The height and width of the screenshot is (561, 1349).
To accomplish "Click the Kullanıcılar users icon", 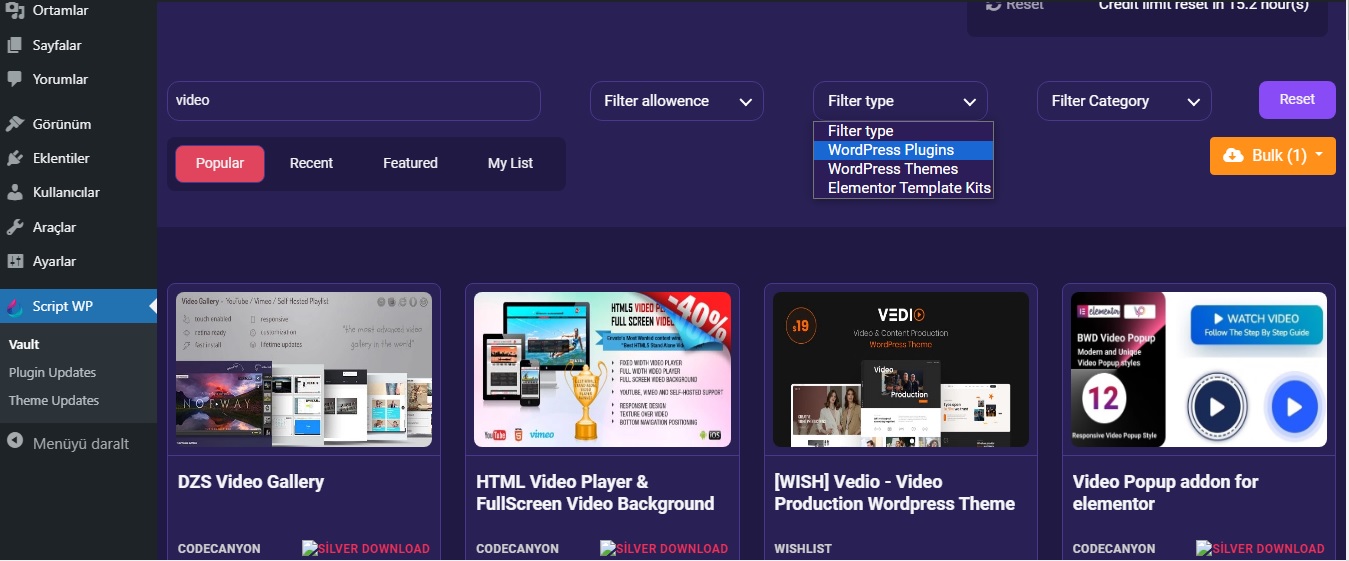I will (x=15, y=192).
